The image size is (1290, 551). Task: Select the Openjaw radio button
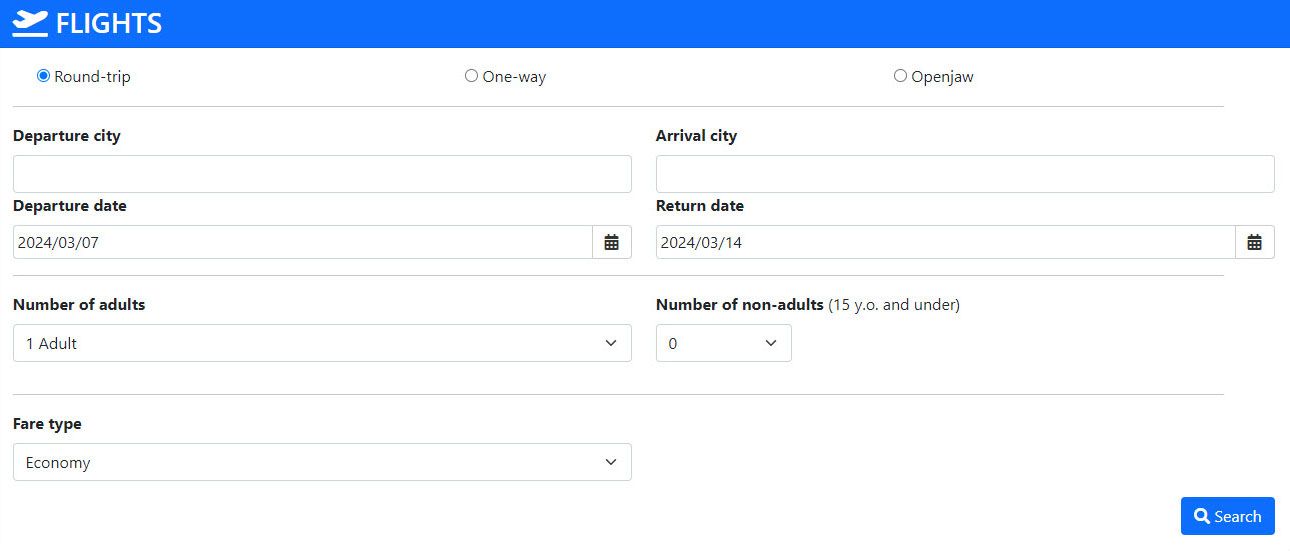900,76
